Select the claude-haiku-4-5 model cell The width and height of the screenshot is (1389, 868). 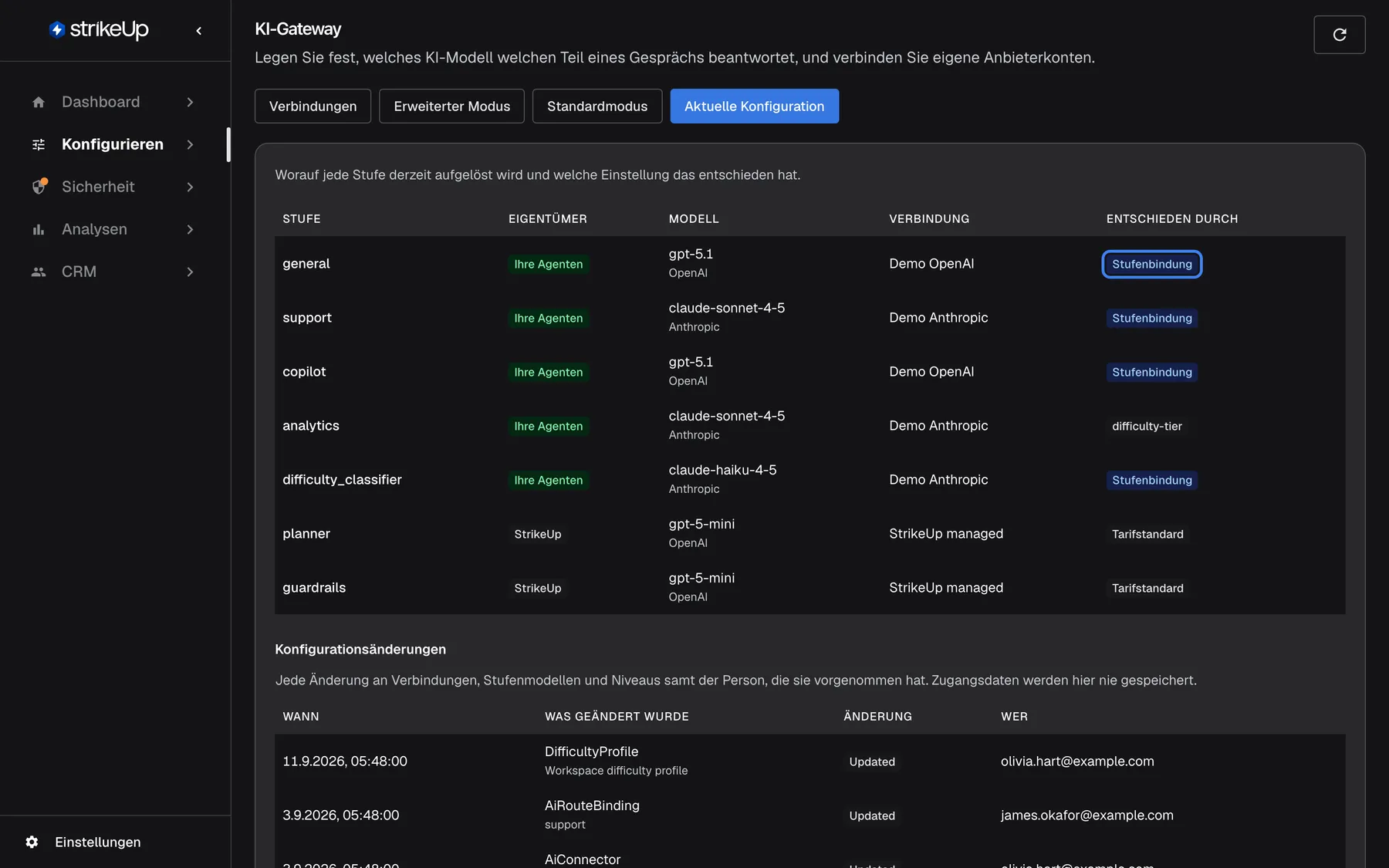(x=722, y=478)
